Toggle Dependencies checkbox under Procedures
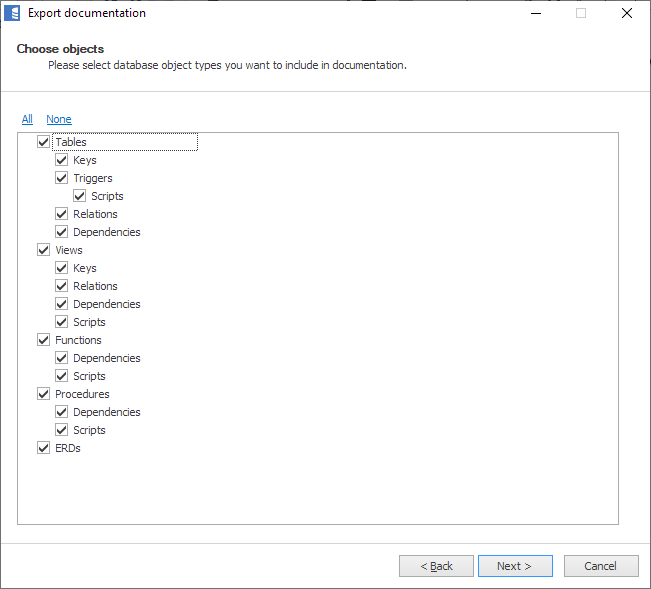Screen dimensions: 651x589 61,412
